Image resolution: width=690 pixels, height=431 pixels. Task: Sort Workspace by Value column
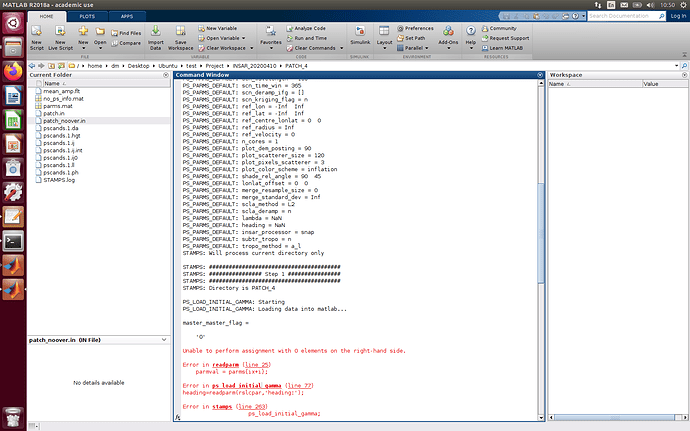pyautogui.click(x=665, y=84)
